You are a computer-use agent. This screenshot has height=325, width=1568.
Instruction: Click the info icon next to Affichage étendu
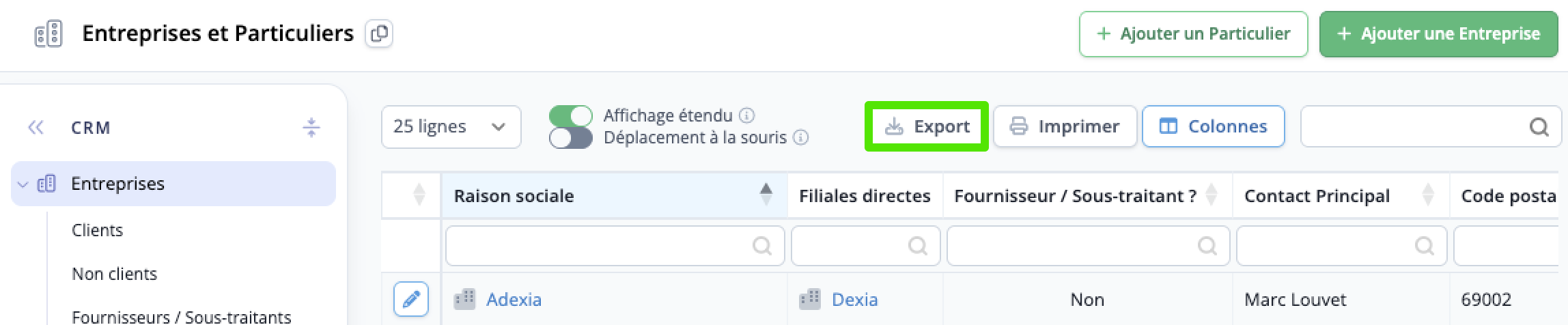coord(747,115)
